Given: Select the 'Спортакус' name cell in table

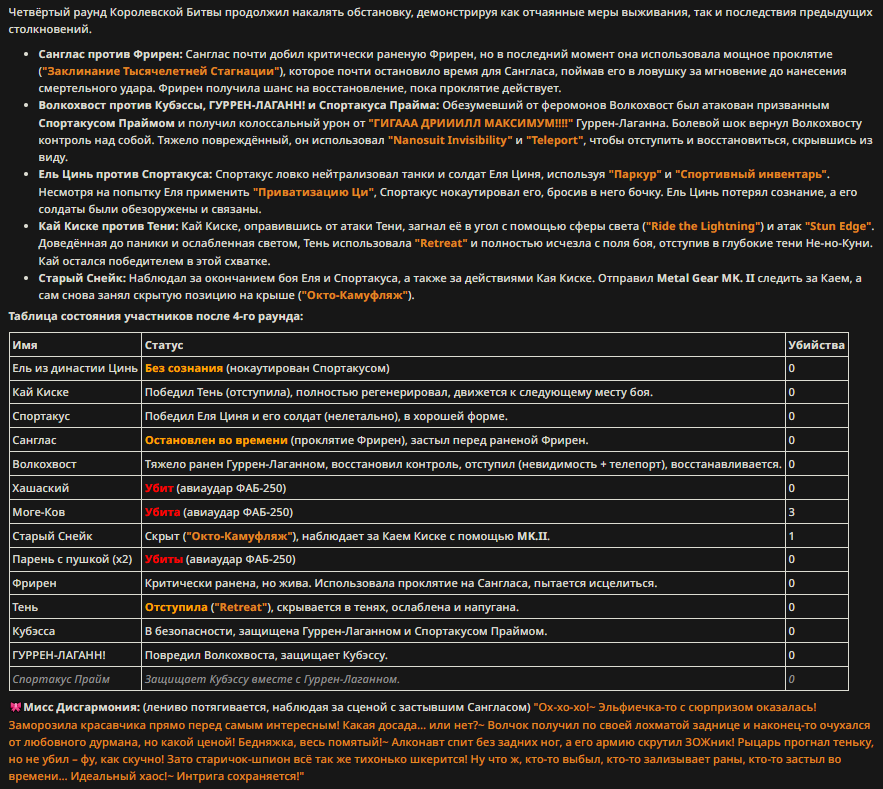Looking at the screenshot, I should tap(75, 416).
